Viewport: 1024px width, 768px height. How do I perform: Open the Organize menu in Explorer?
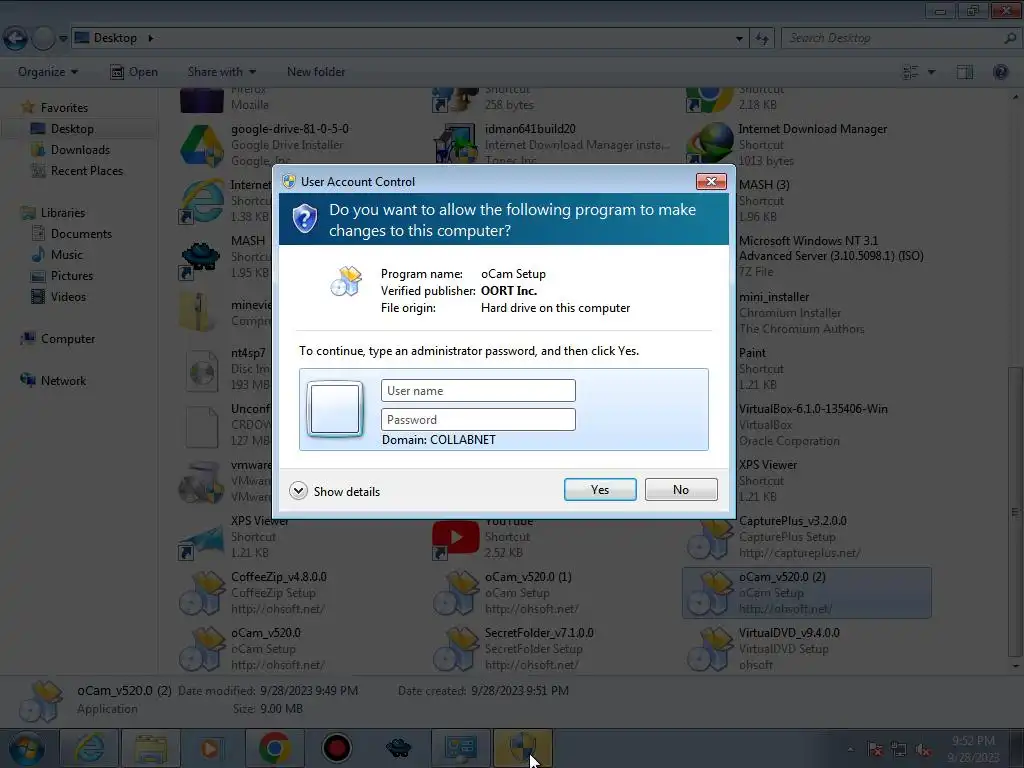(48, 72)
